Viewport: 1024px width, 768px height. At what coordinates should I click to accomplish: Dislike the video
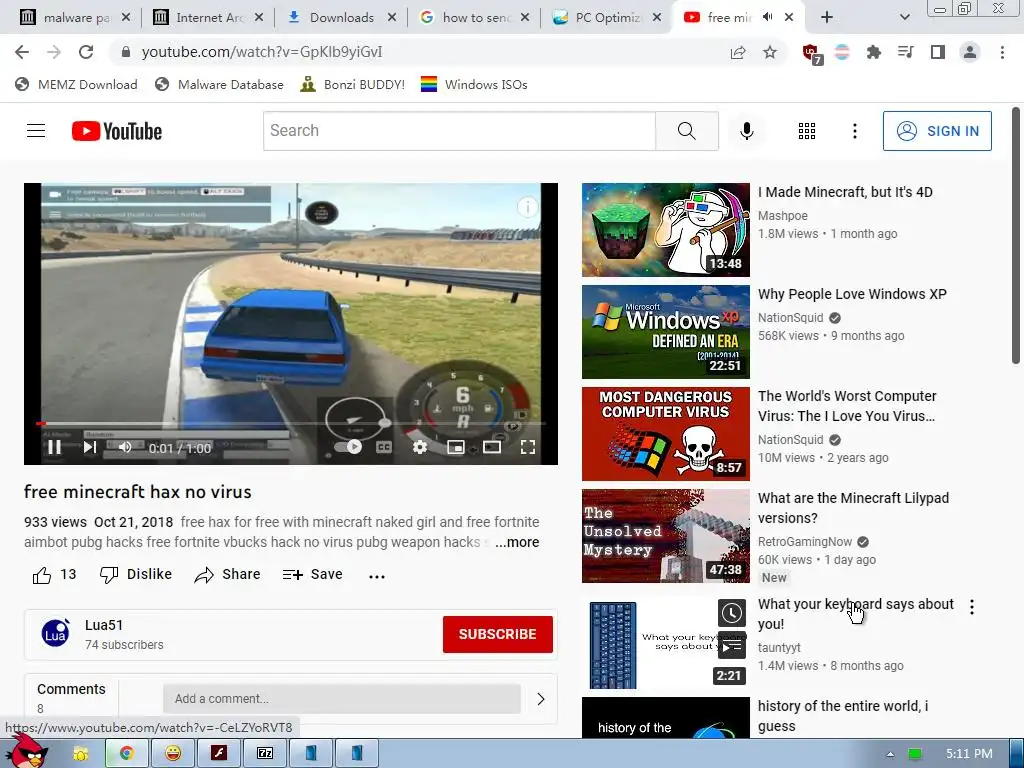[136, 575]
